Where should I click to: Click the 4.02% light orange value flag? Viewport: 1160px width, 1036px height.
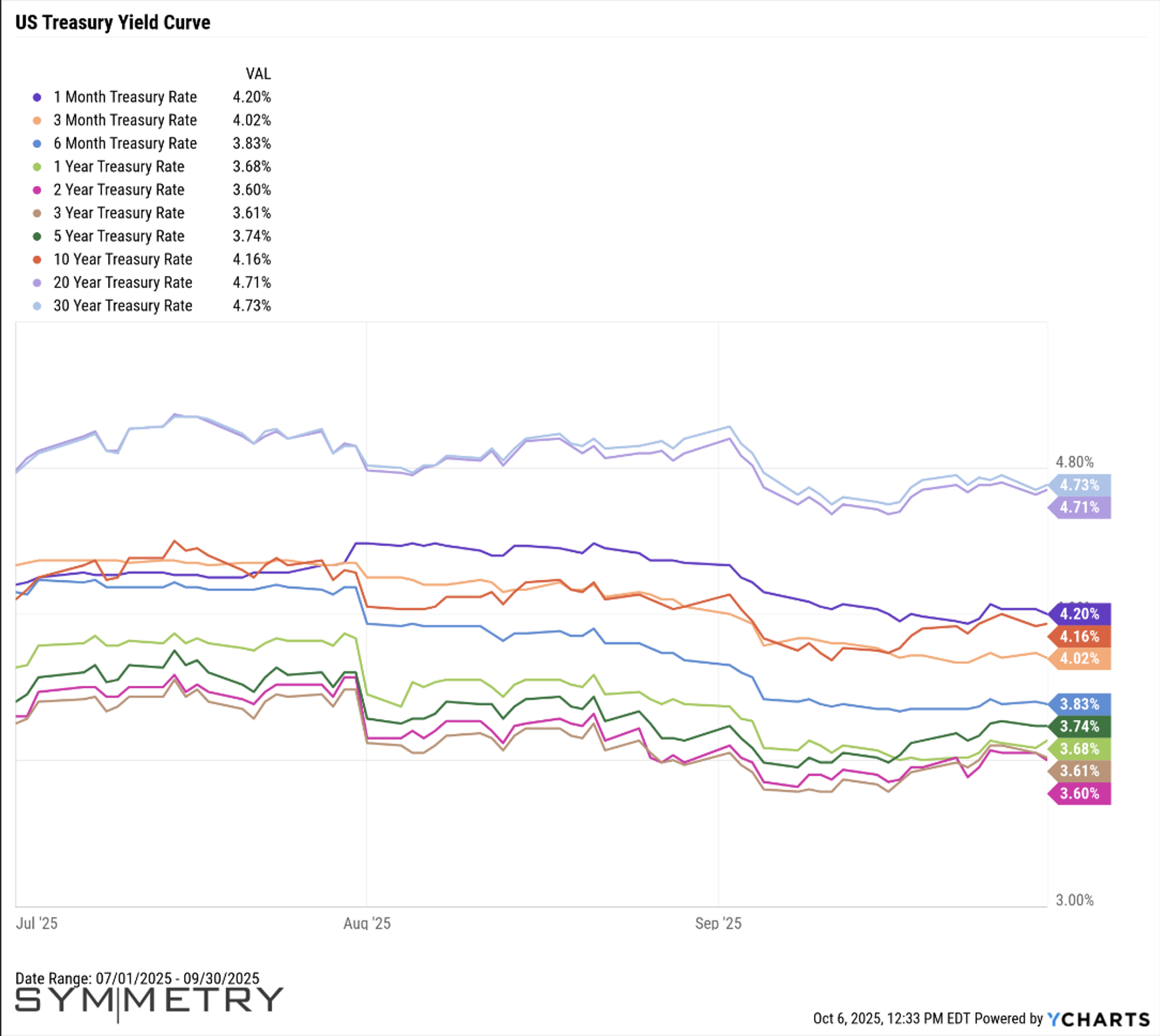pos(1079,659)
